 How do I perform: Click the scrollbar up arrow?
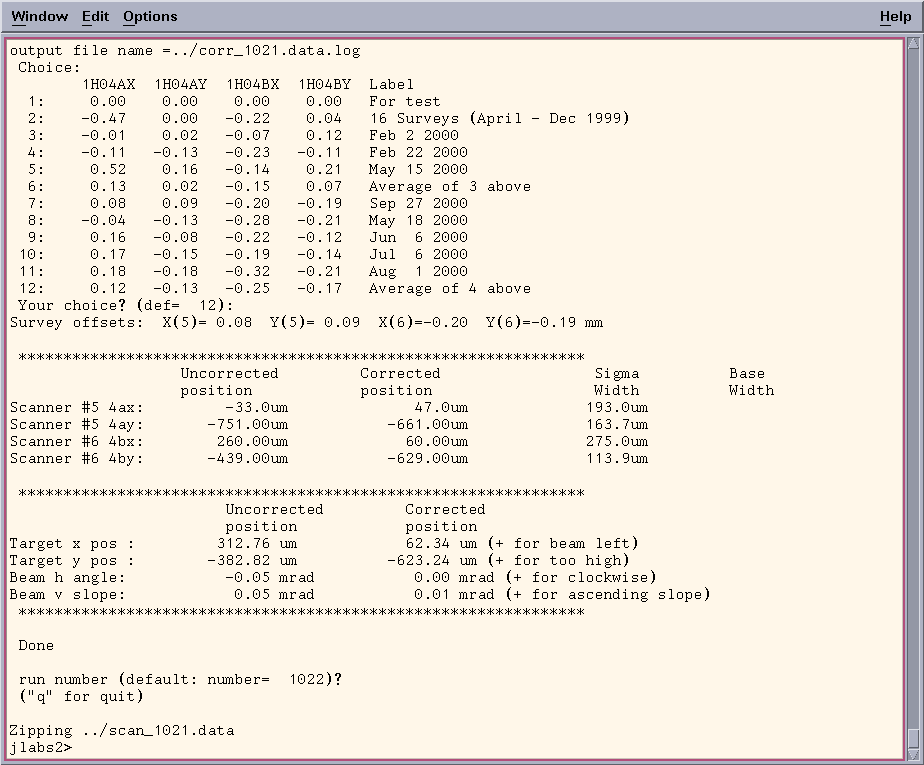coord(913,44)
